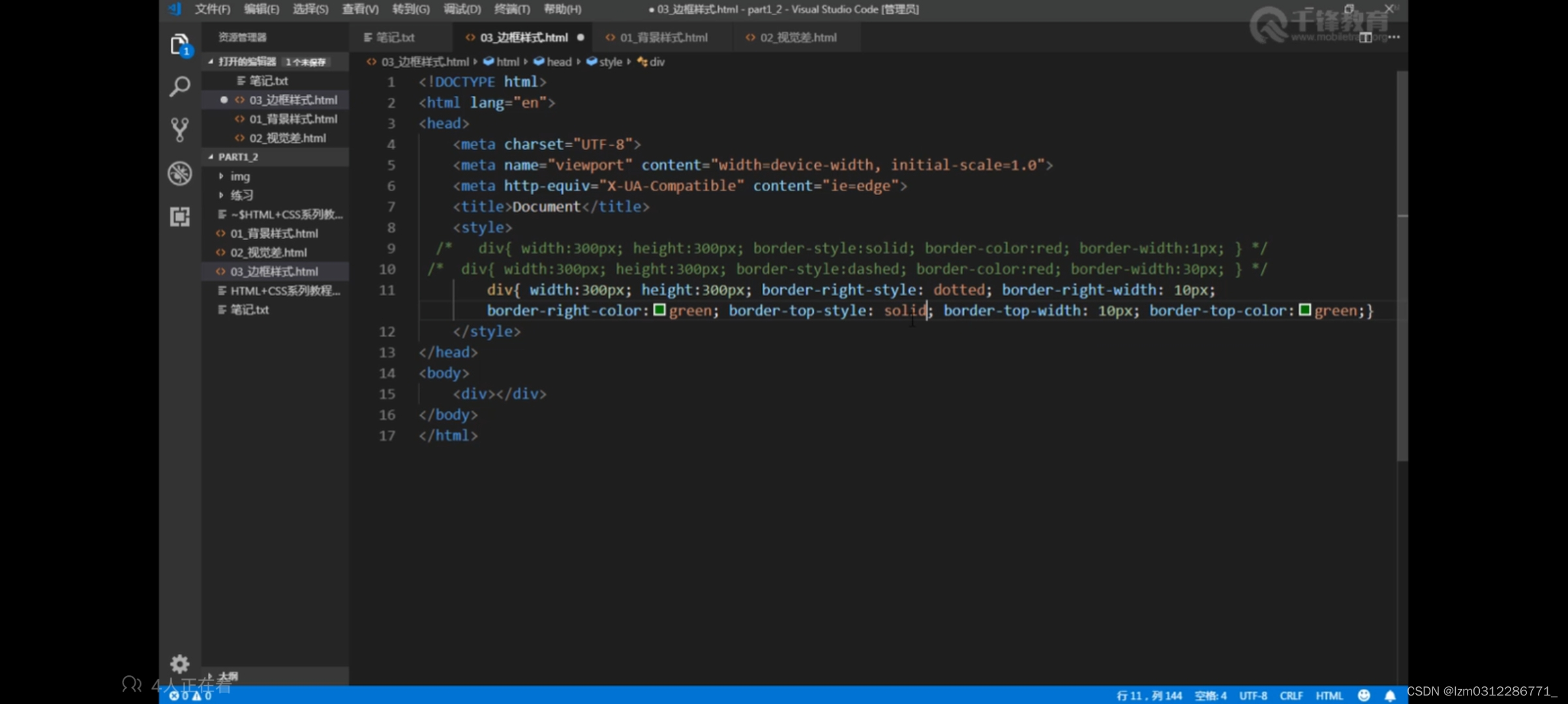Select 01_背景样式.html in open editors list
Image resolution: width=1568 pixels, height=704 pixels.
[x=293, y=119]
